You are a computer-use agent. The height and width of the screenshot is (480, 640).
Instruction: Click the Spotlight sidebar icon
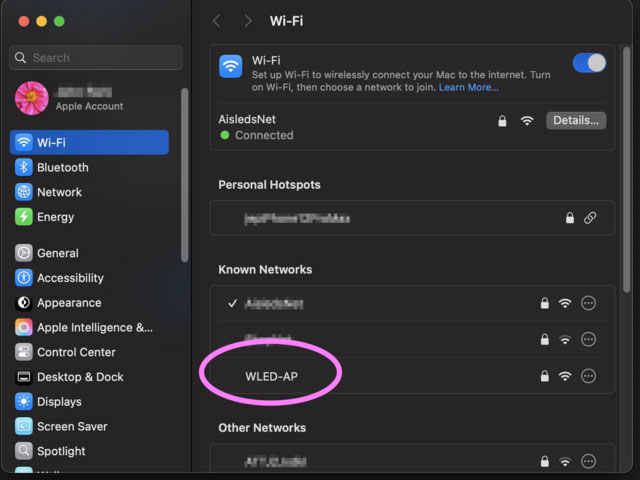tap(24, 451)
